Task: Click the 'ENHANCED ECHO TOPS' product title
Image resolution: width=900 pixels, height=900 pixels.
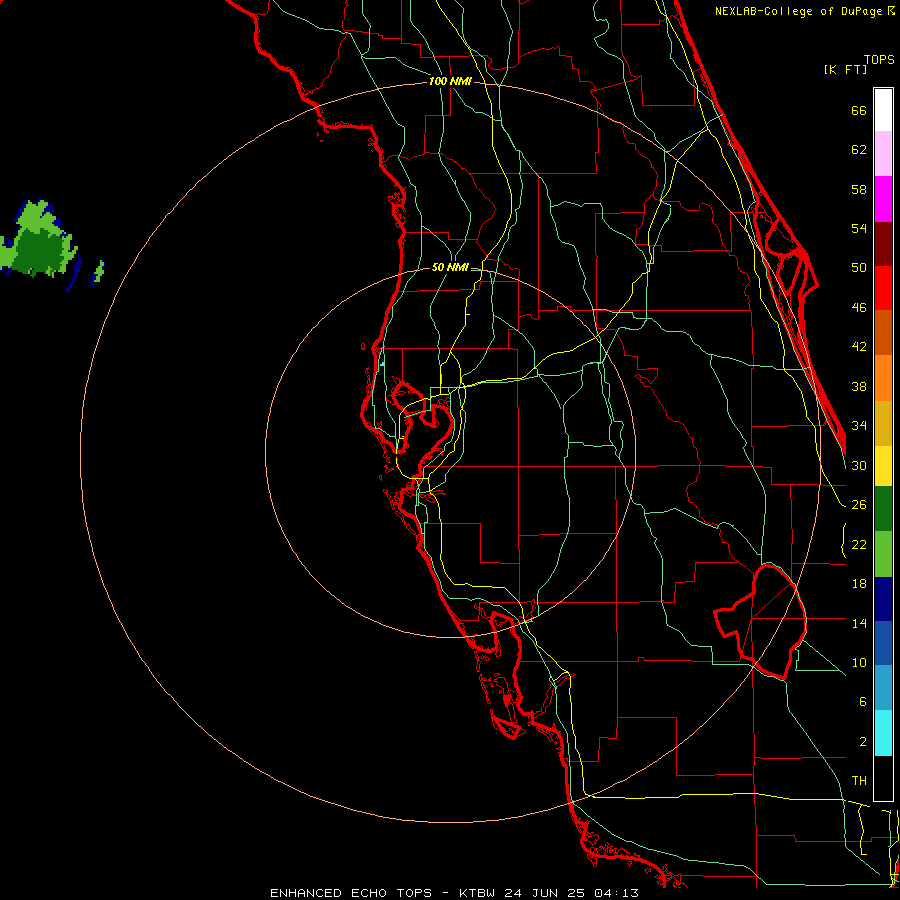Action: click(x=350, y=893)
